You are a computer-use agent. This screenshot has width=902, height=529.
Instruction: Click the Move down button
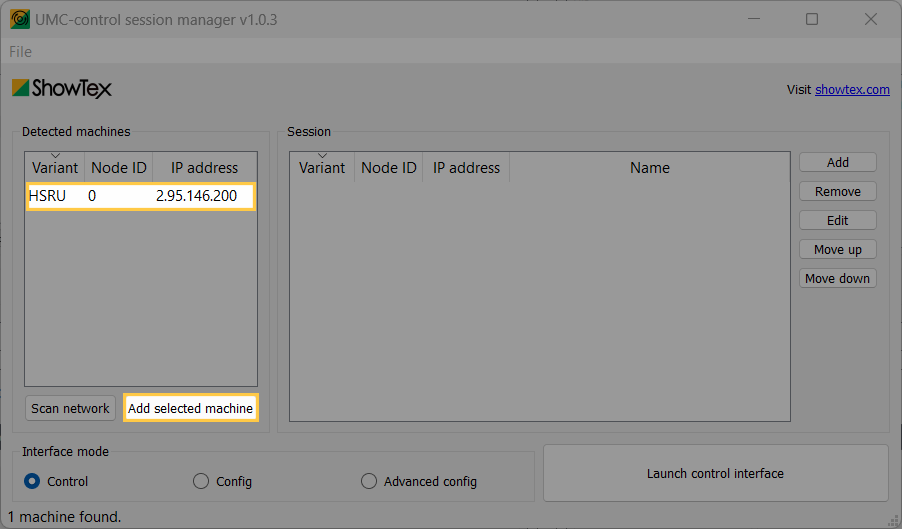tap(838, 278)
